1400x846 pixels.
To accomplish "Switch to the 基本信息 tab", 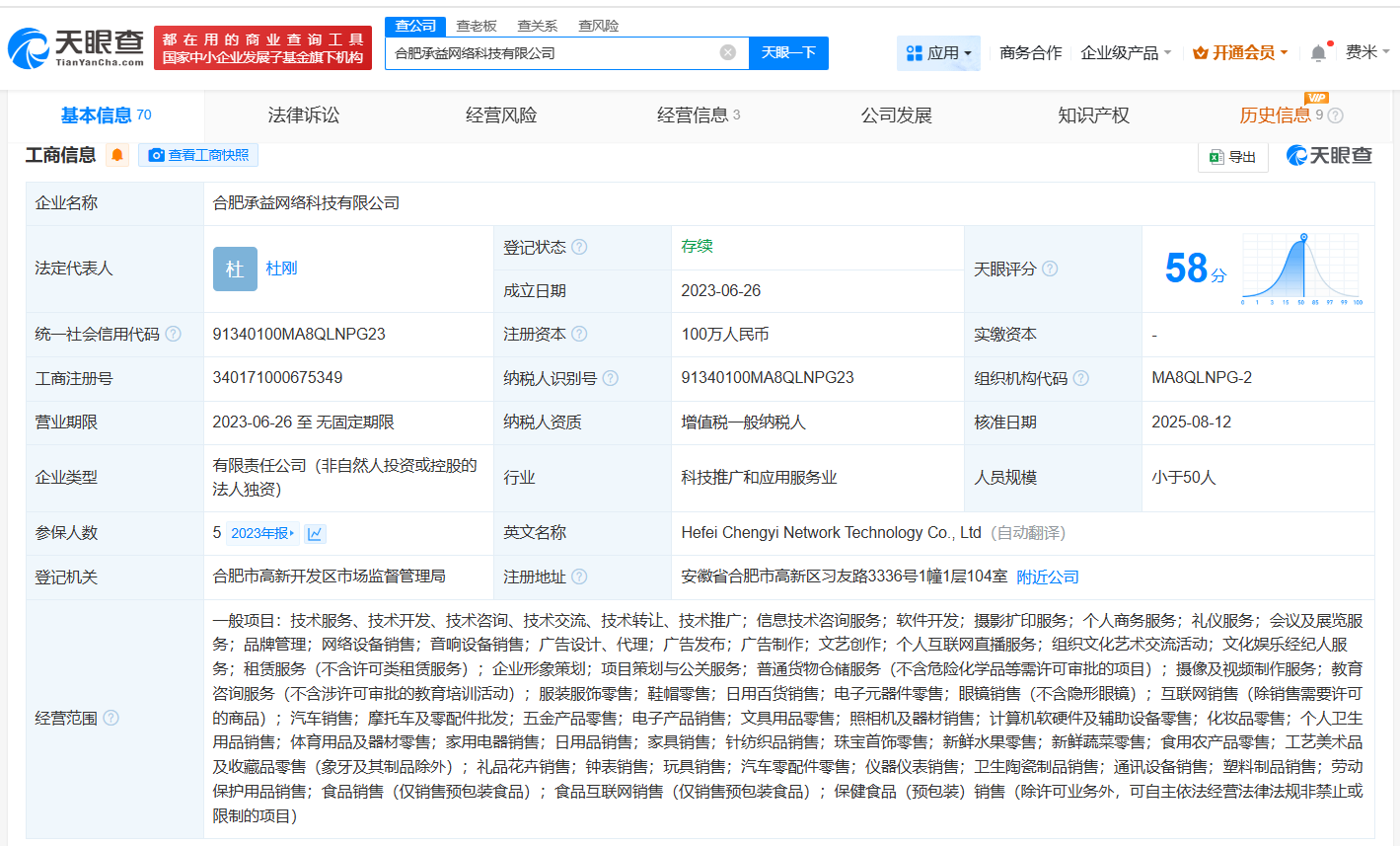I will click(107, 115).
